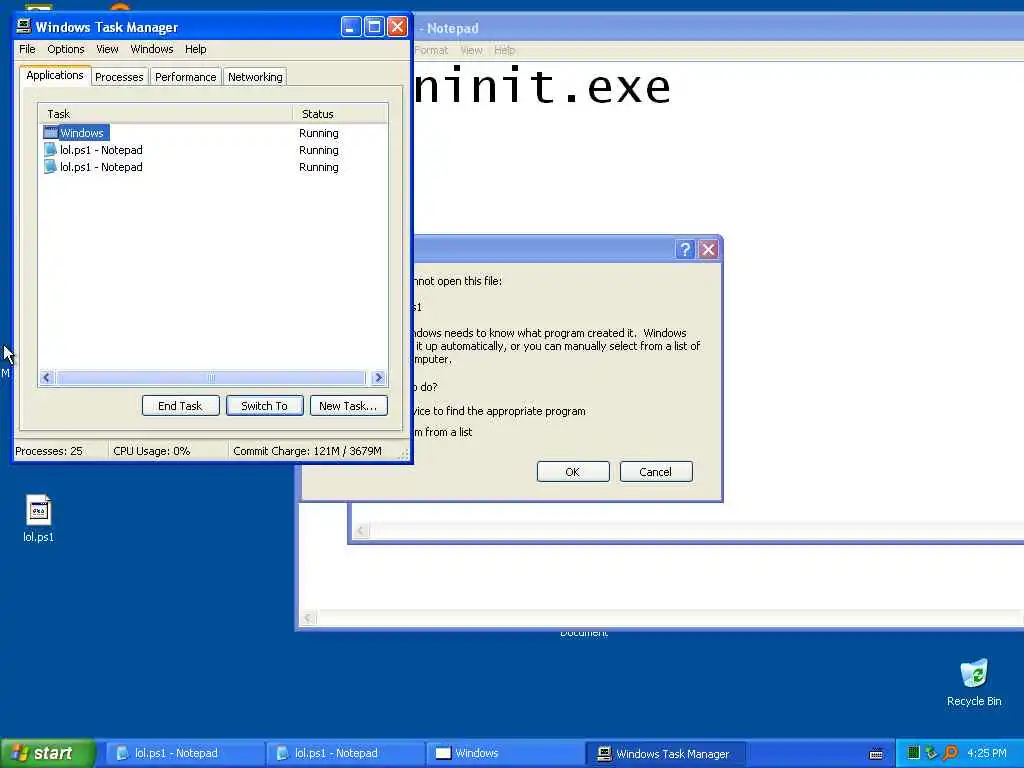Click the Windows Task Manager taskbar button
Viewport: 1024px width, 768px height.
point(665,753)
